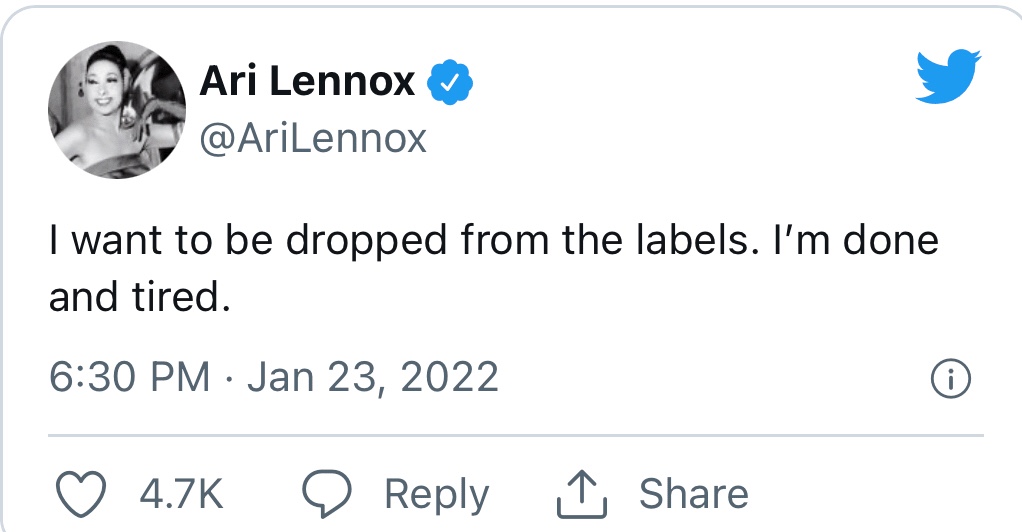Viewport: 1022px width, 532px height.
Task: Open Ari Lennox's profile picture
Action: coord(116,110)
